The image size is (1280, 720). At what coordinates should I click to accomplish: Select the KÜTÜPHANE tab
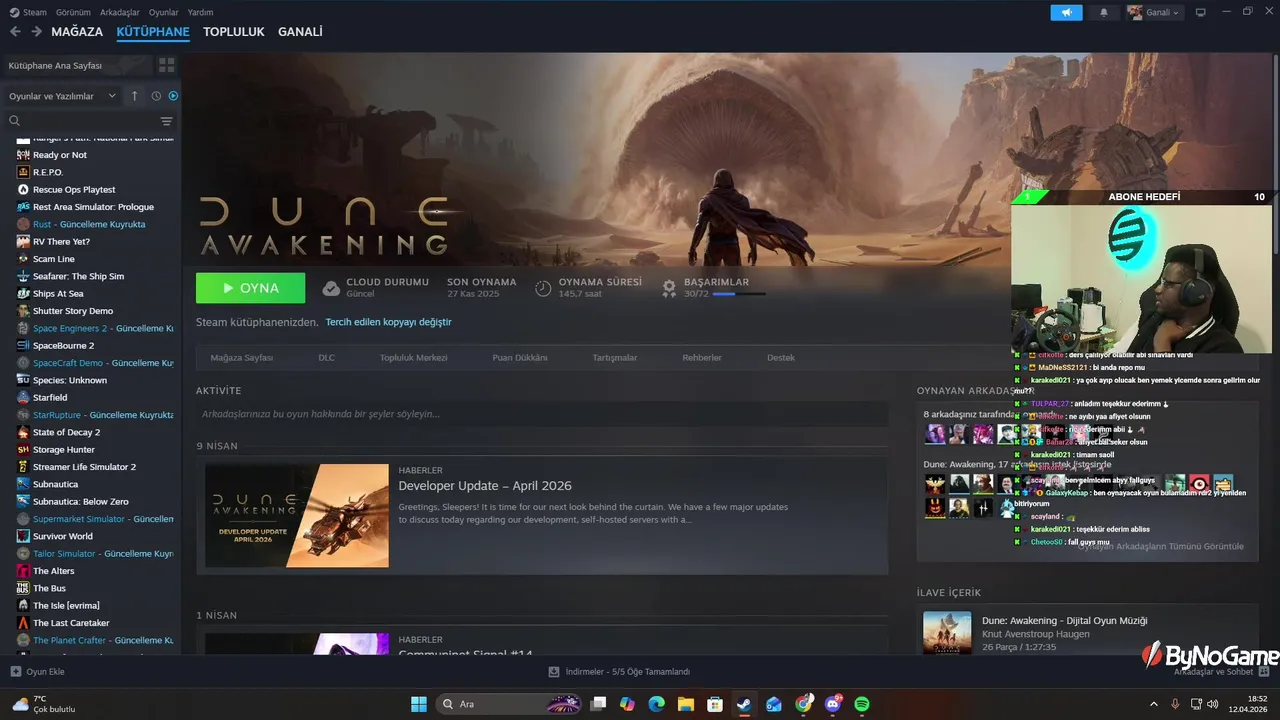pos(153,32)
